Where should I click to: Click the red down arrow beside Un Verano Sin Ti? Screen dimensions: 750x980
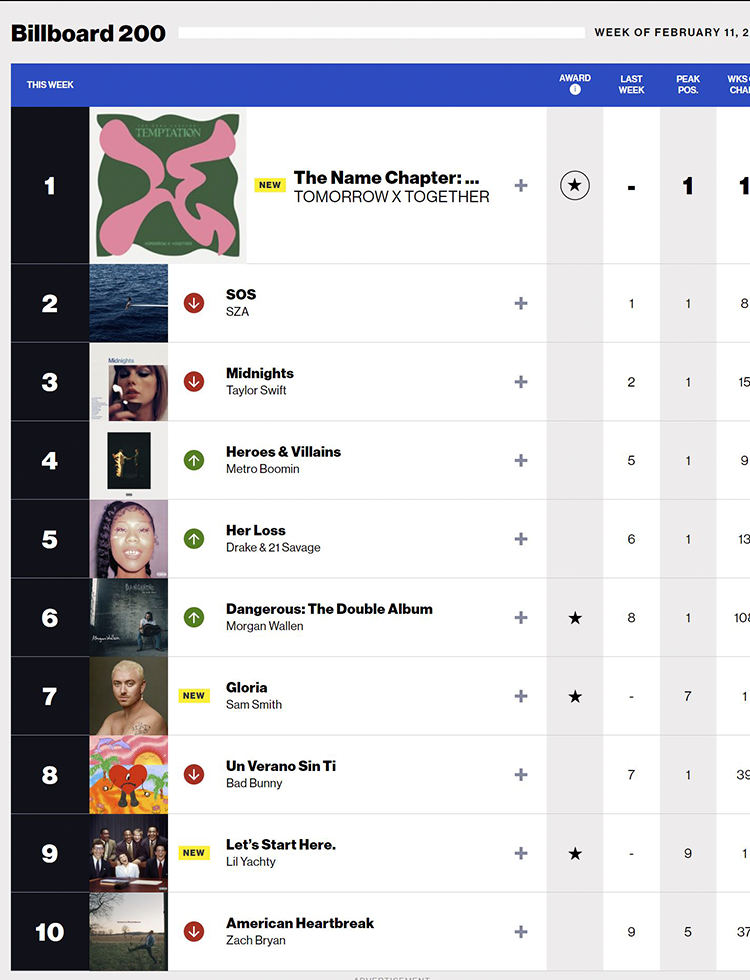click(194, 775)
